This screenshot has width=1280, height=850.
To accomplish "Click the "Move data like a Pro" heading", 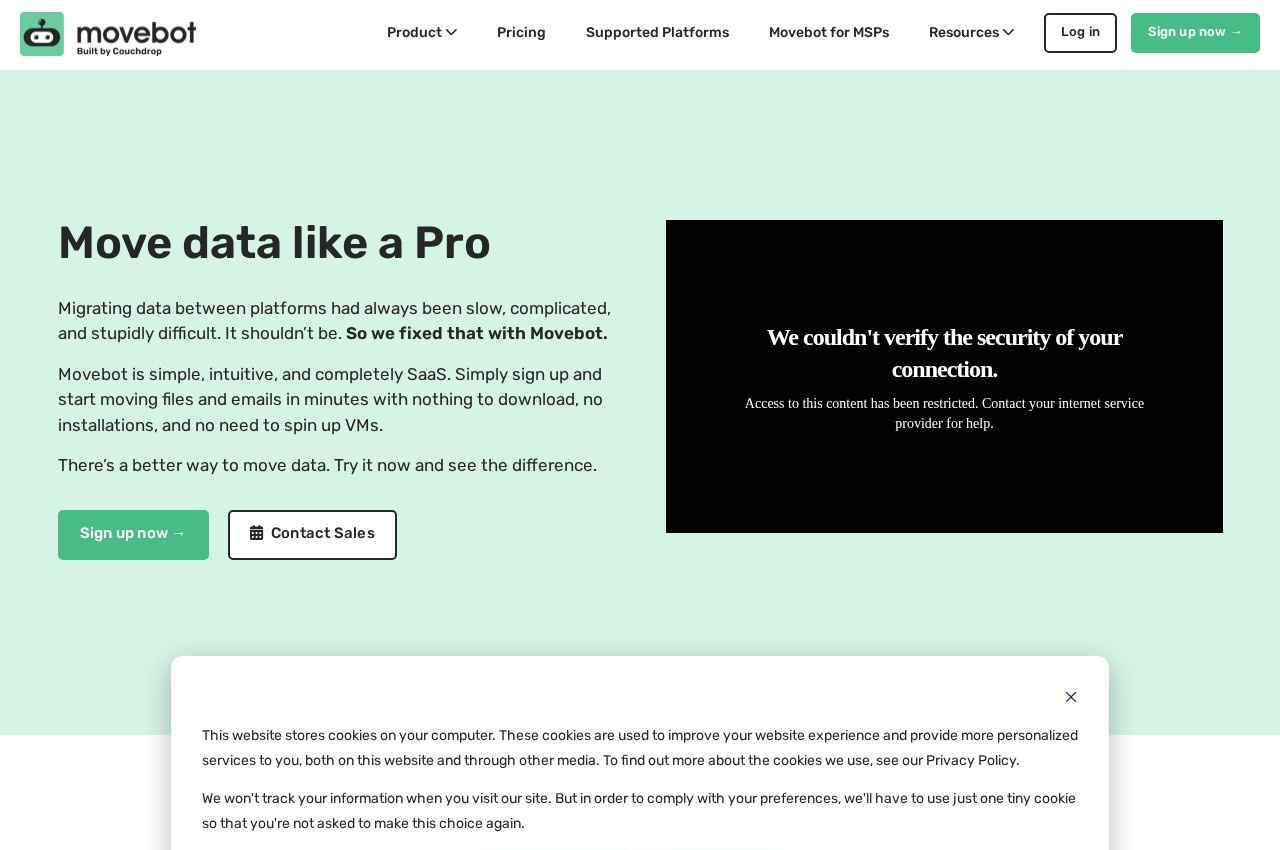I will (x=274, y=243).
